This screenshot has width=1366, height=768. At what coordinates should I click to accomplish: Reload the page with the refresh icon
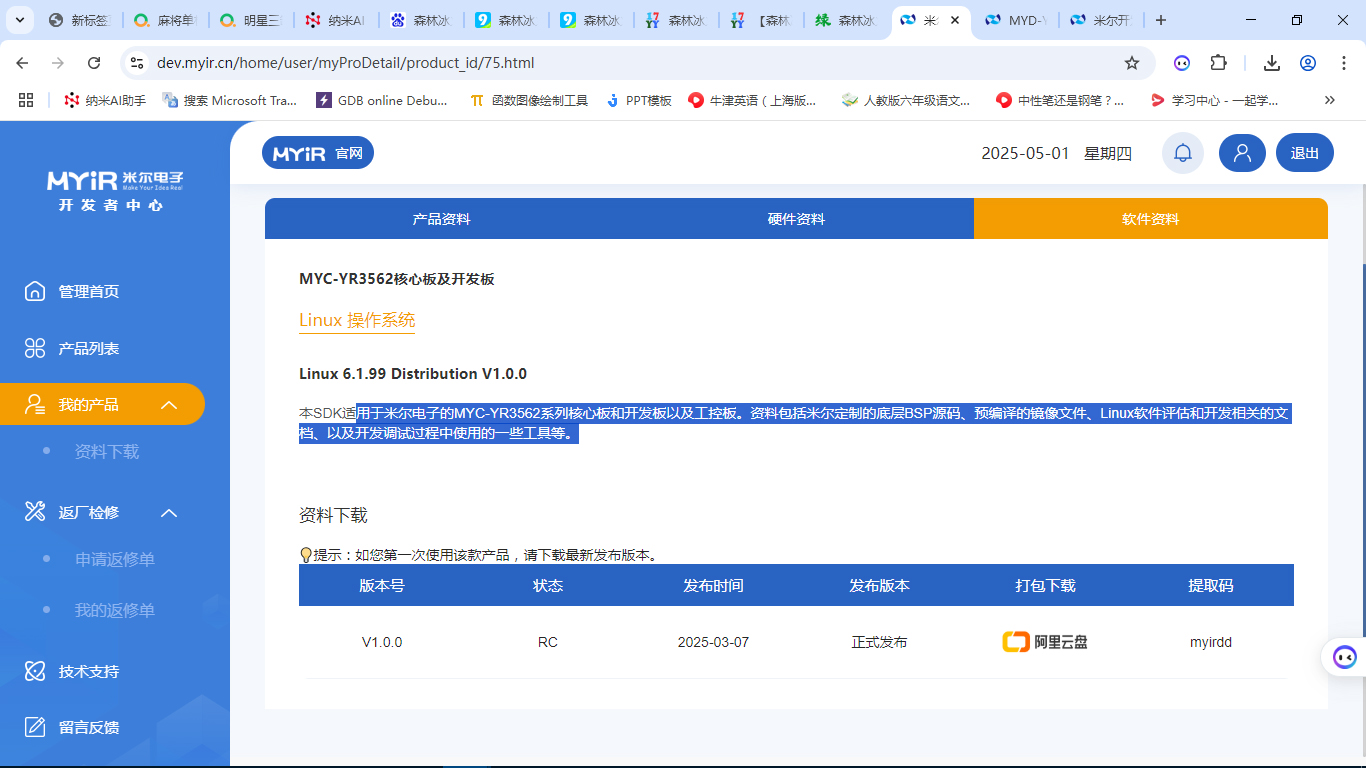(x=94, y=63)
